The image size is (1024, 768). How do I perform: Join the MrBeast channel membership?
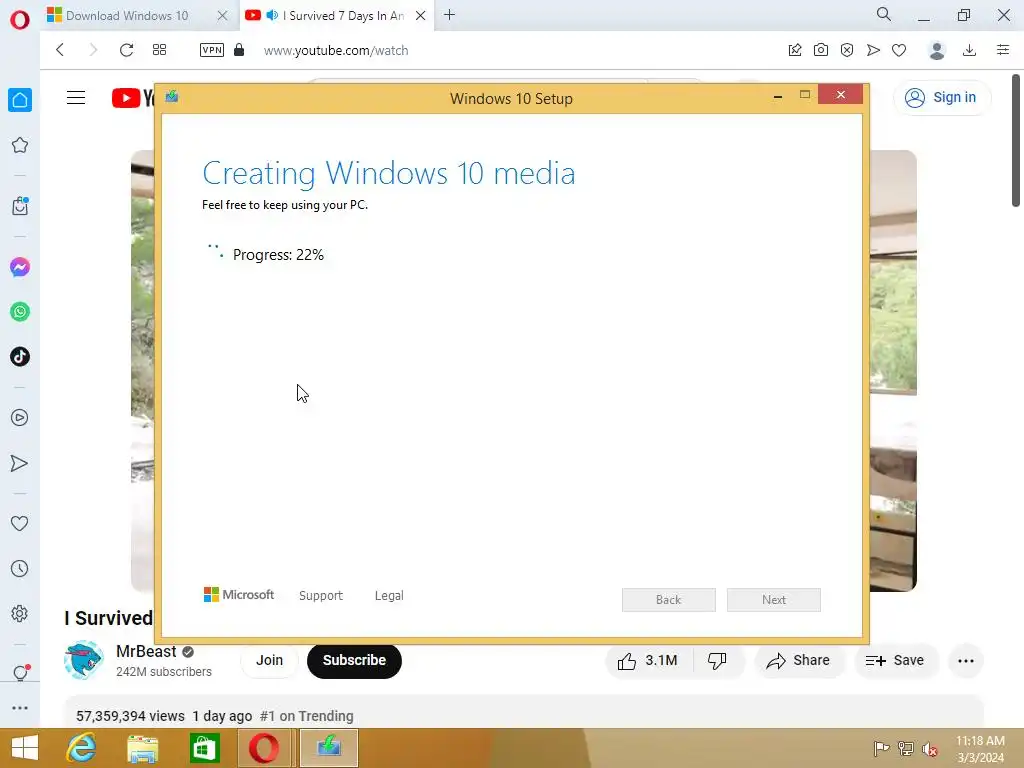[269, 660]
